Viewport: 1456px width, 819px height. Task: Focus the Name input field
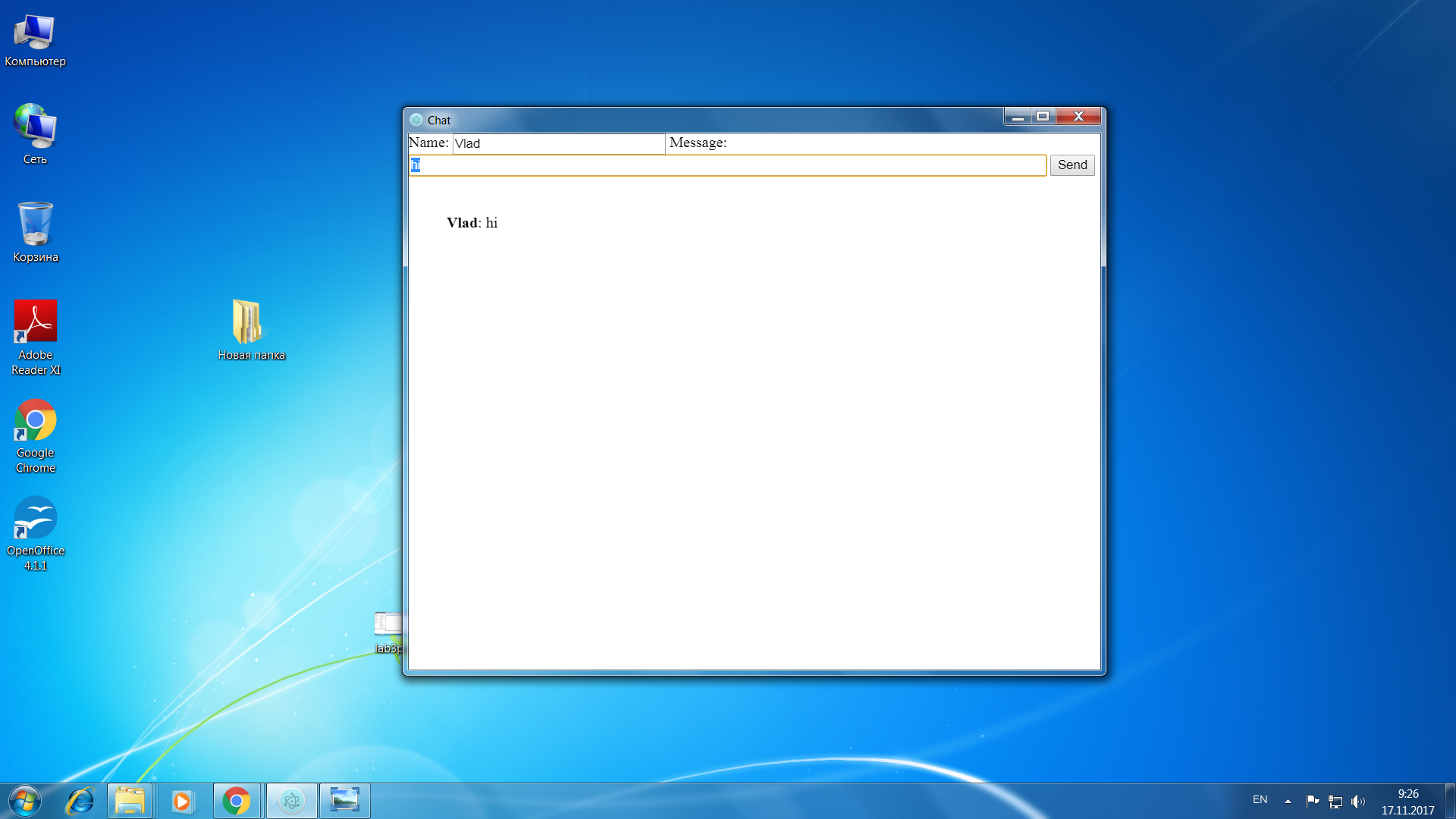tap(558, 143)
